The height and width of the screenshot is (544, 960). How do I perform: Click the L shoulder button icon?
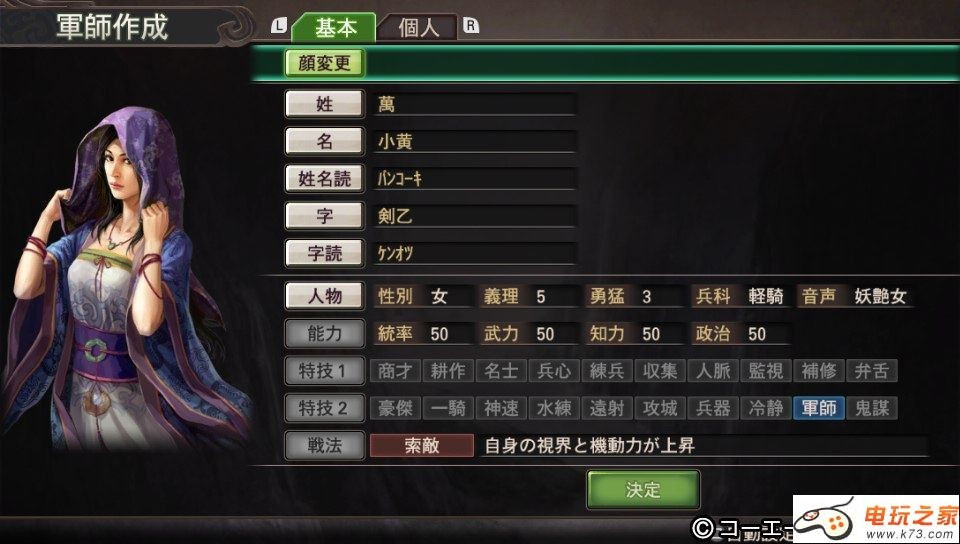279,26
